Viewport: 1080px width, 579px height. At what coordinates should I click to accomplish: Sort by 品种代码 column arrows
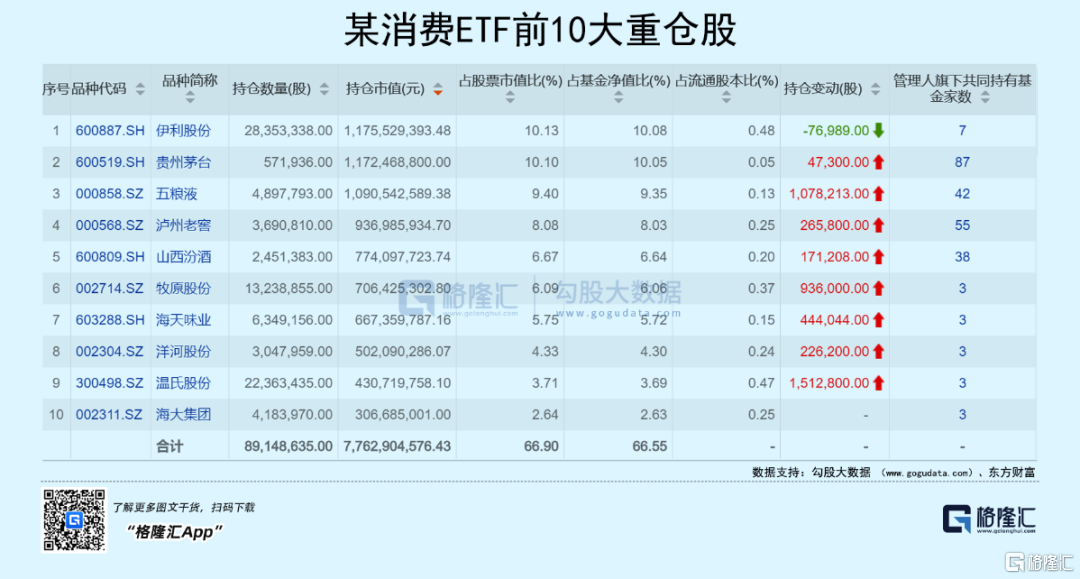(x=141, y=90)
